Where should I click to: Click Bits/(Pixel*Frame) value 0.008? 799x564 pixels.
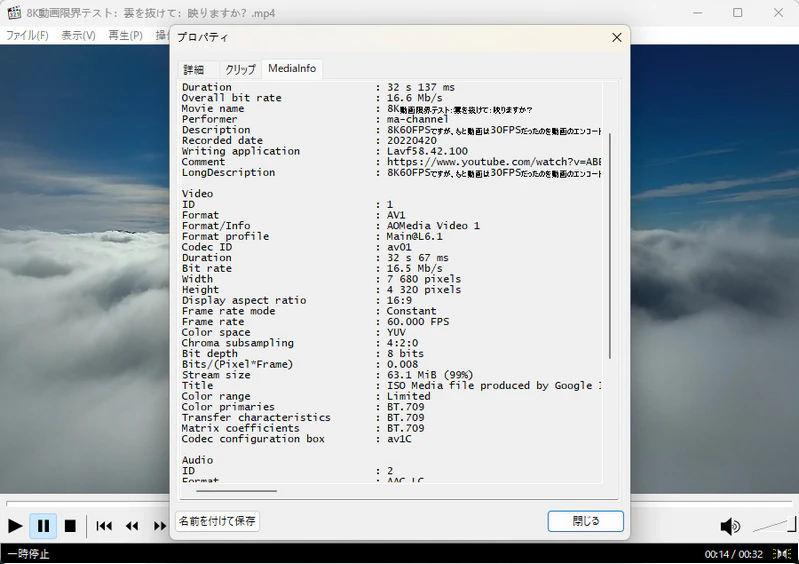402,364
